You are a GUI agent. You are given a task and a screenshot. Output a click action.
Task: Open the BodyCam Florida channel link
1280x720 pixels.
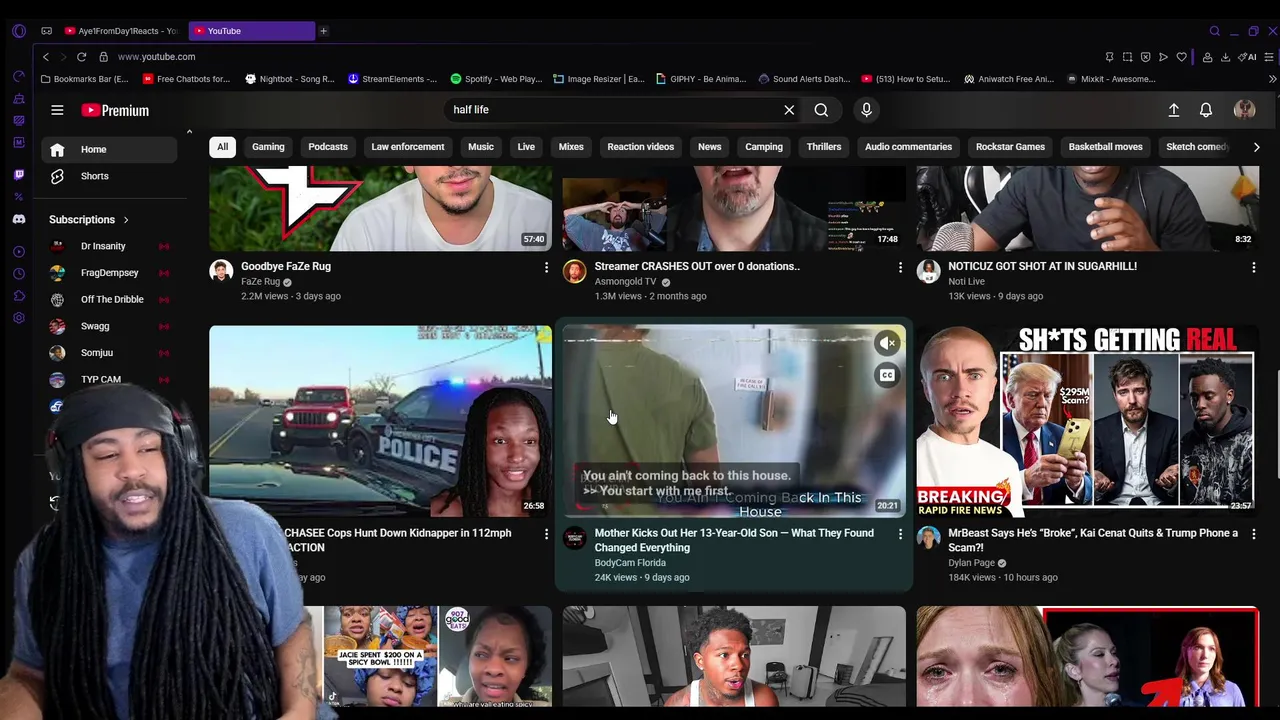click(x=630, y=563)
